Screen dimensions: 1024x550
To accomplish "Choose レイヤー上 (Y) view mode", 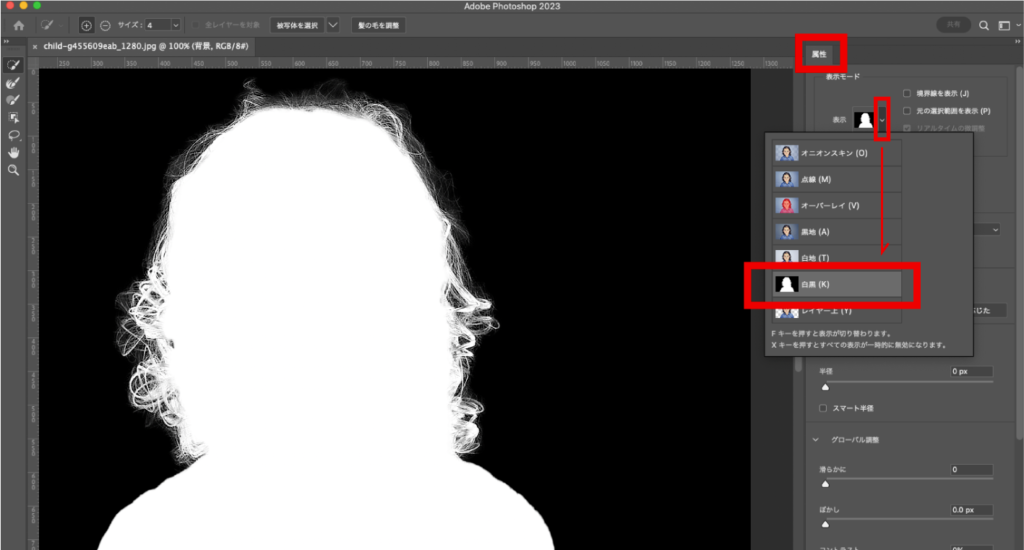I will (x=836, y=312).
